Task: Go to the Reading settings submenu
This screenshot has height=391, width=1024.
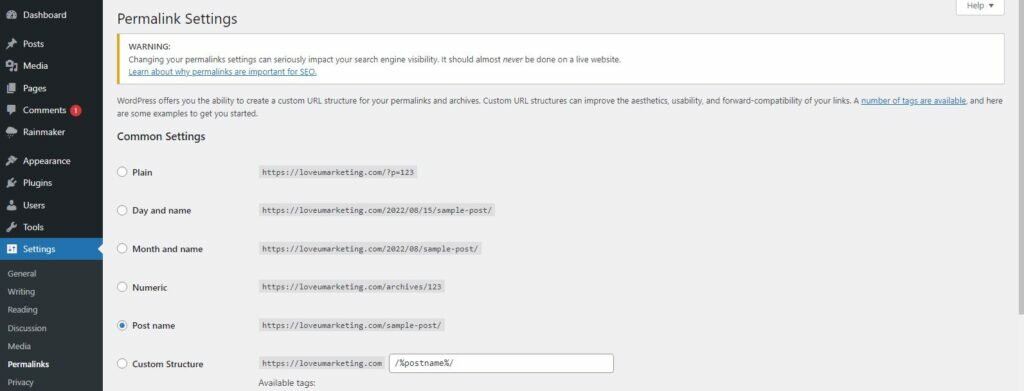Action: pyautogui.click(x=23, y=310)
